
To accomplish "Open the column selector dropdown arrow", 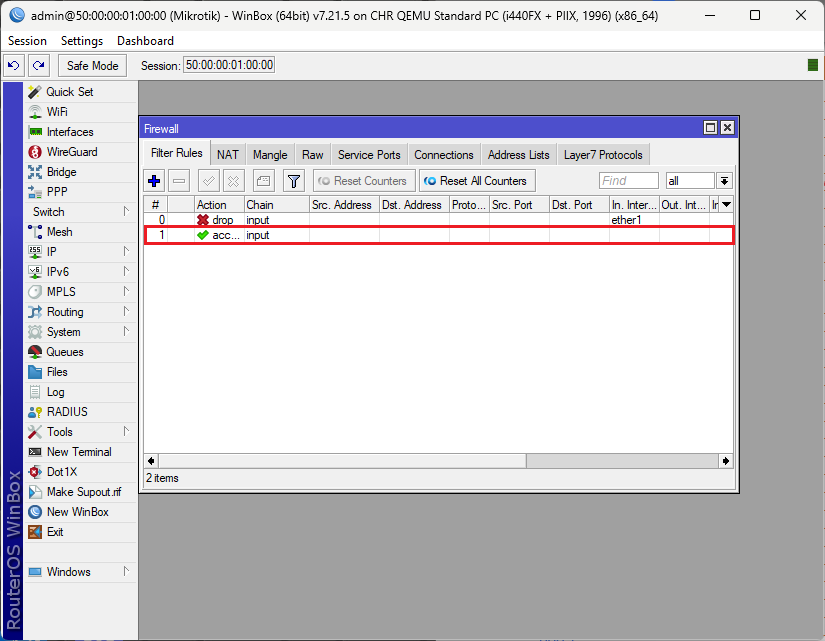I will (727, 205).
